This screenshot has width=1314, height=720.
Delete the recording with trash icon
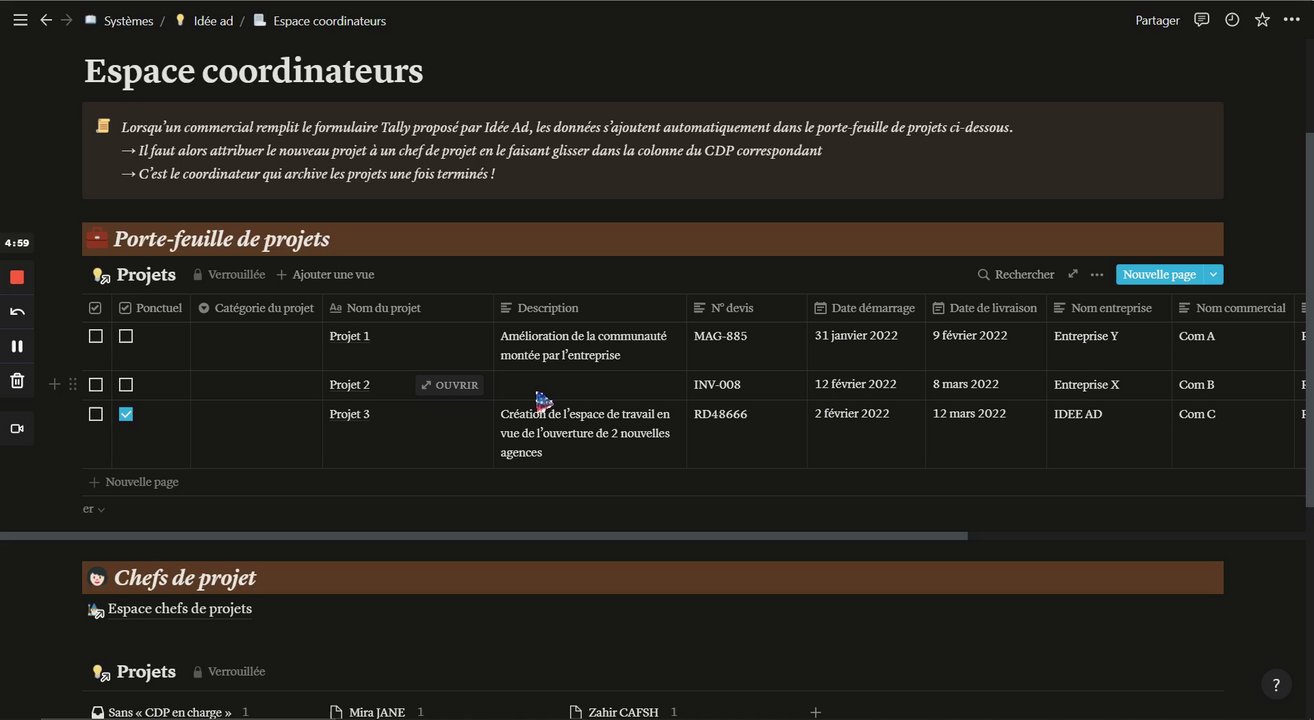click(17, 380)
